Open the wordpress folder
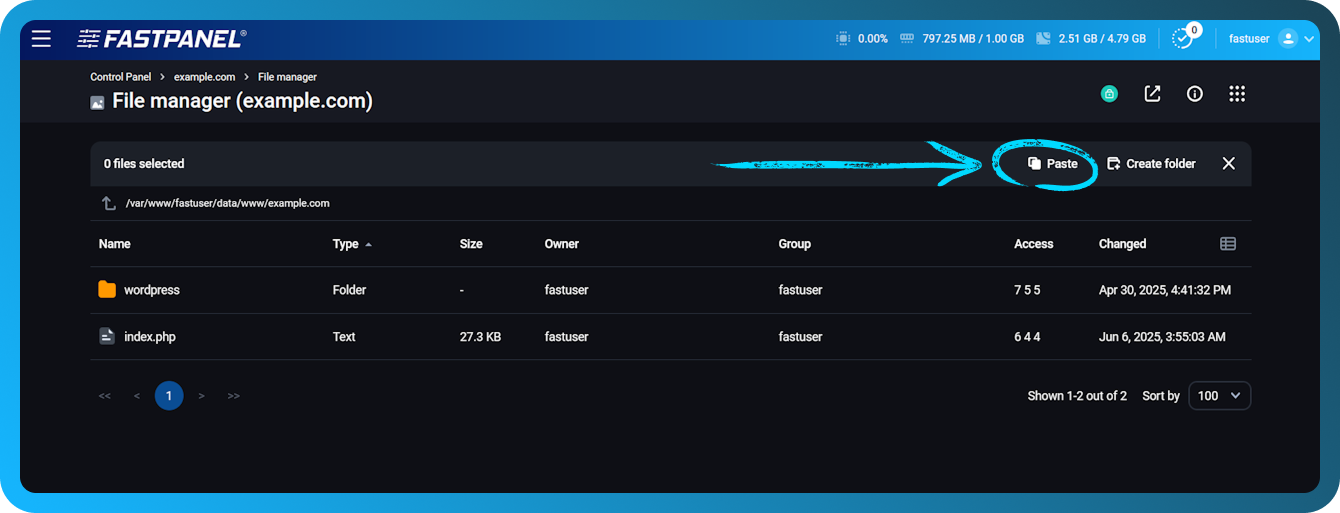 click(x=151, y=290)
